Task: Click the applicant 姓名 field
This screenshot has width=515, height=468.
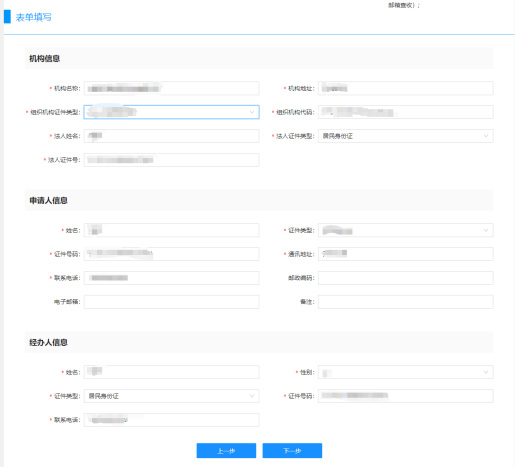Action: (171, 230)
